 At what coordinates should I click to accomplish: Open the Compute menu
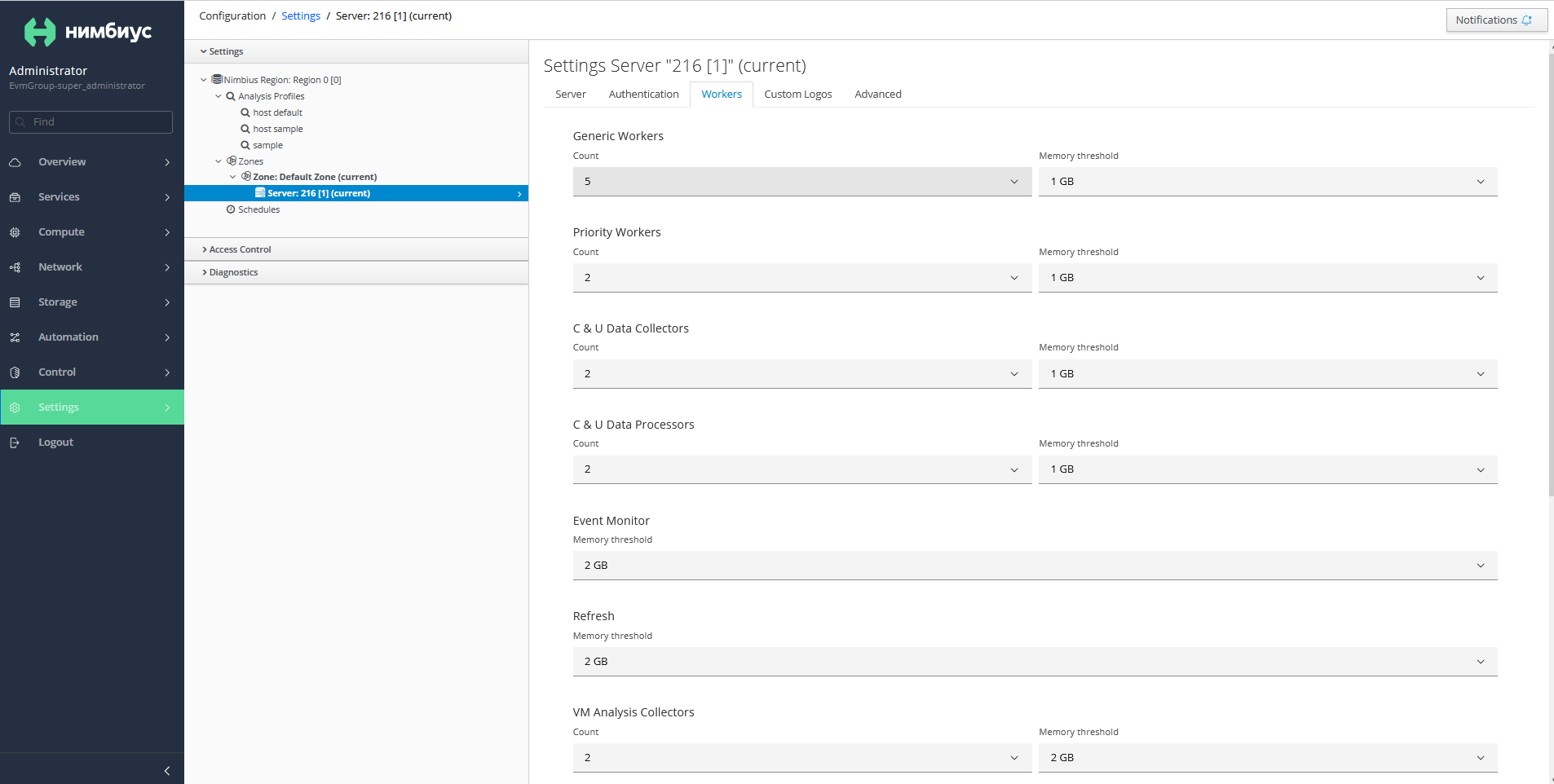click(92, 232)
